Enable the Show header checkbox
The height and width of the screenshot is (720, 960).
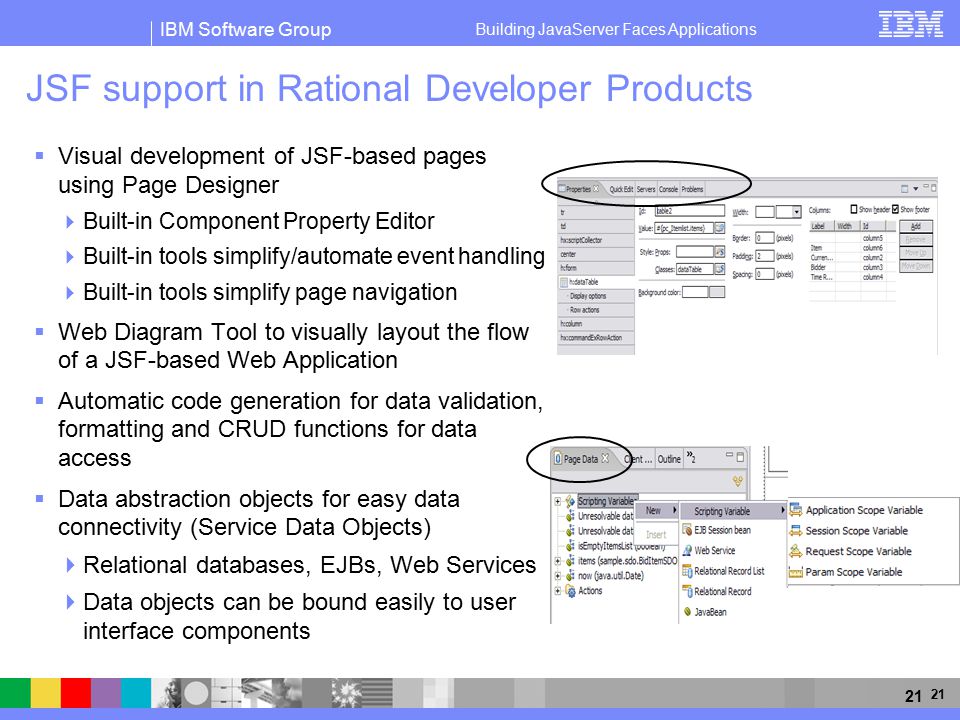(853, 209)
